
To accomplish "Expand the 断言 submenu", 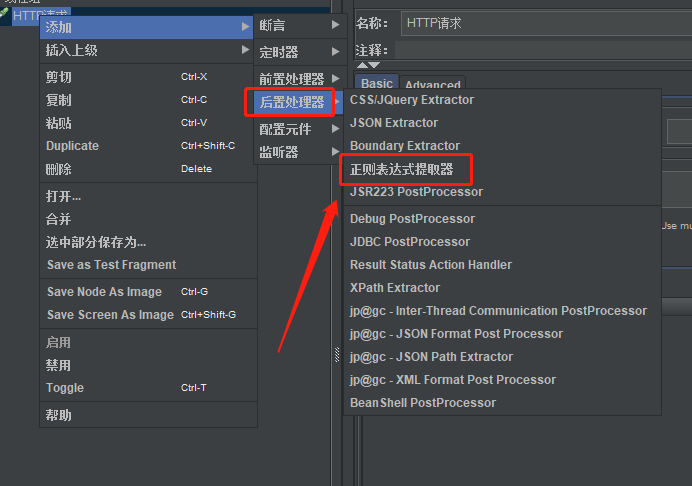I will pos(299,25).
